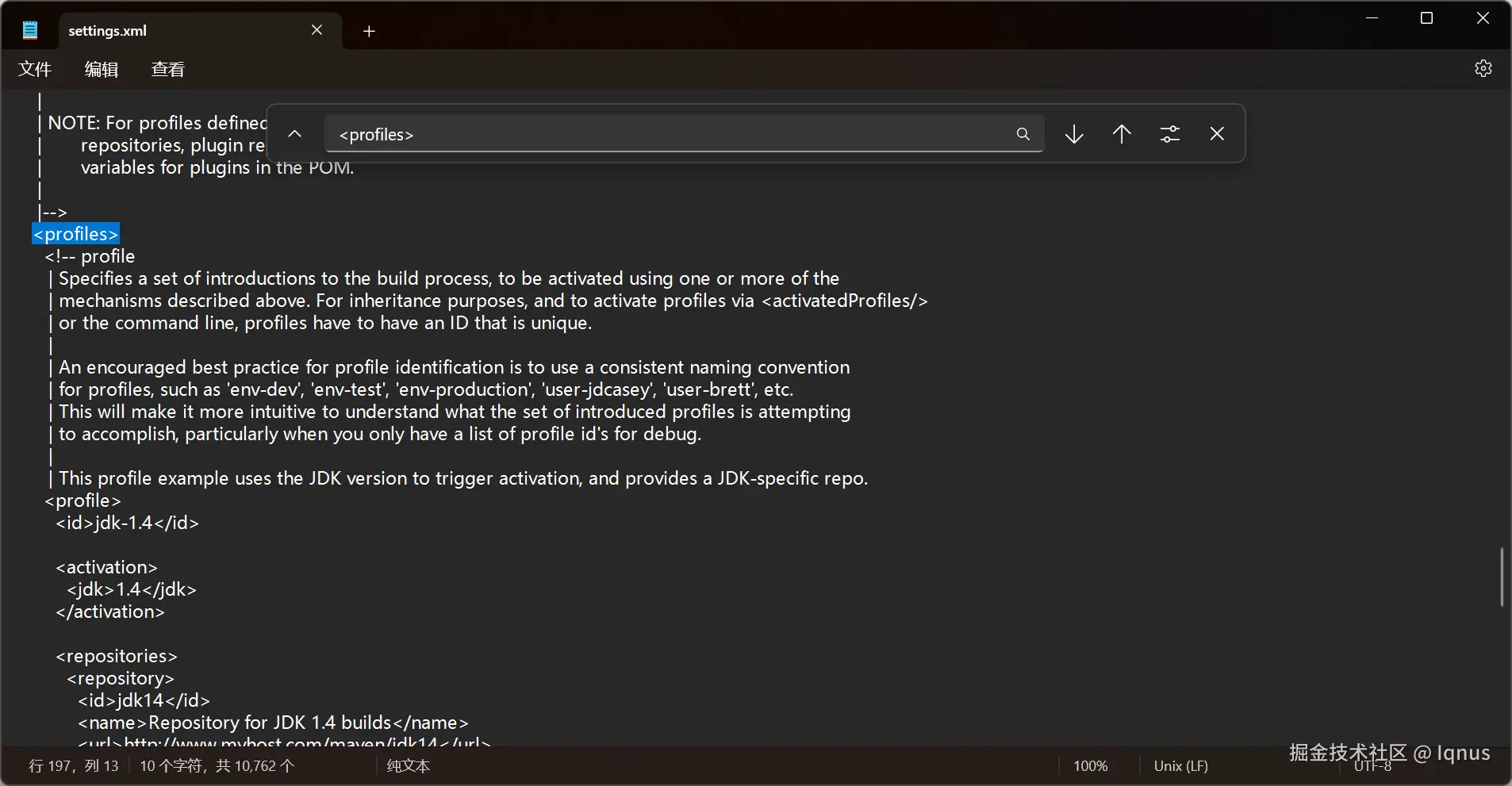The image size is (1512, 786).
Task: Open the 编辑 menu
Action: (102, 70)
